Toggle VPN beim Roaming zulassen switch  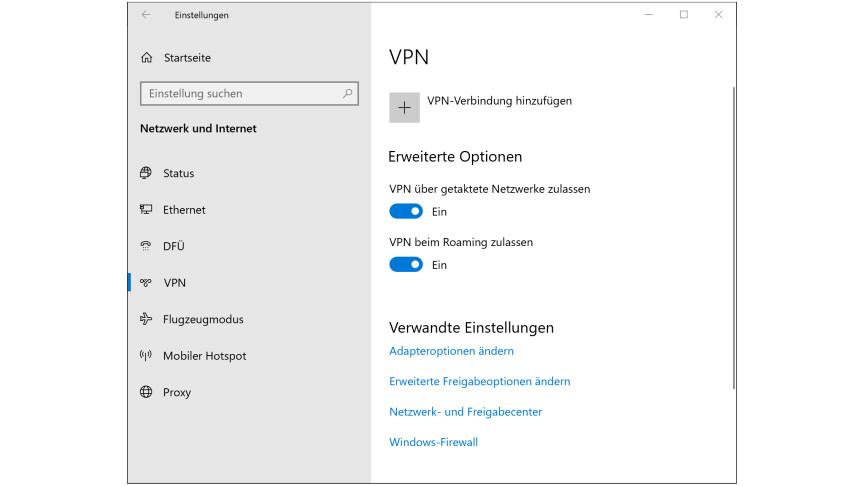click(406, 264)
